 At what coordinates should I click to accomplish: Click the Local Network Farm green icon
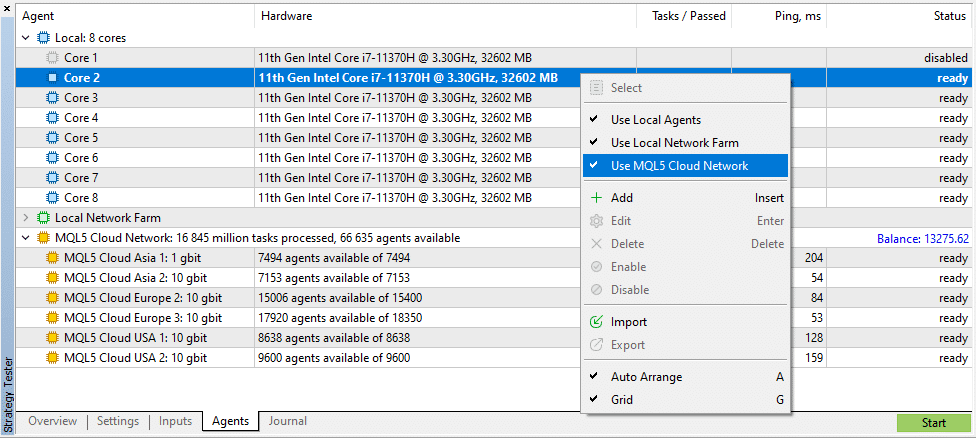click(43, 218)
